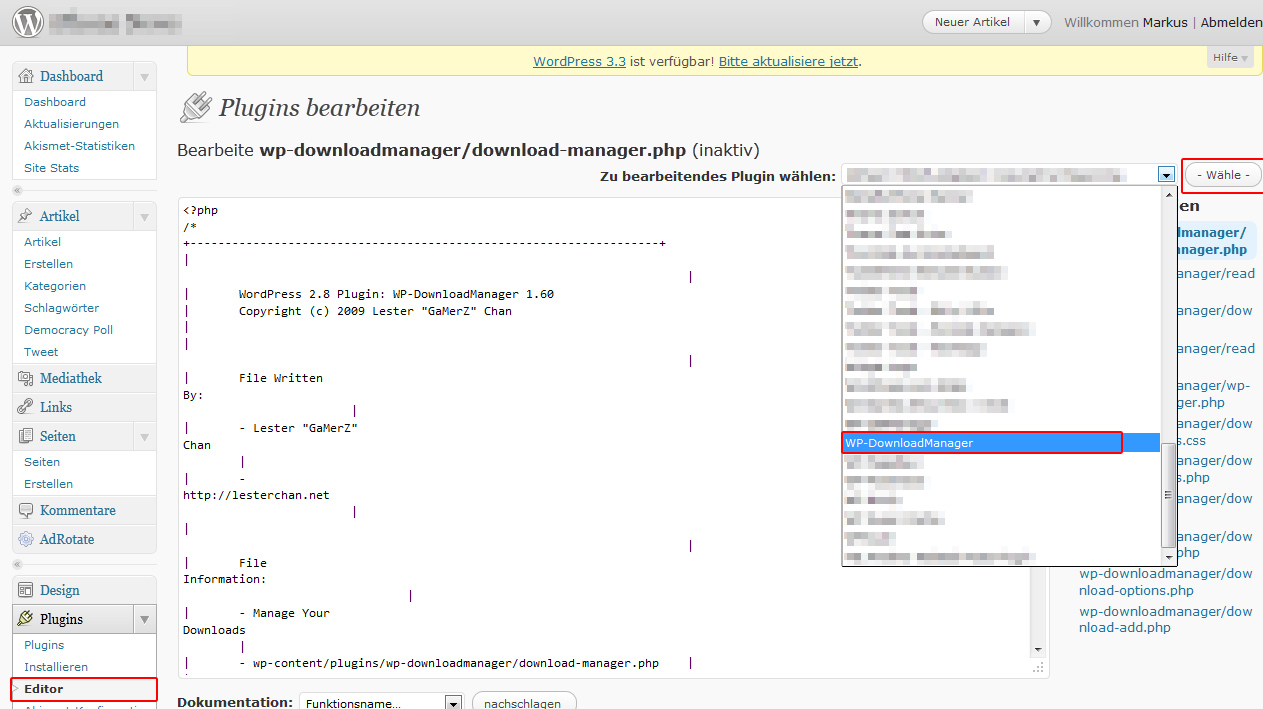The height and width of the screenshot is (709, 1263).
Task: Toggle the Hilfe help panel
Action: tap(1230, 58)
